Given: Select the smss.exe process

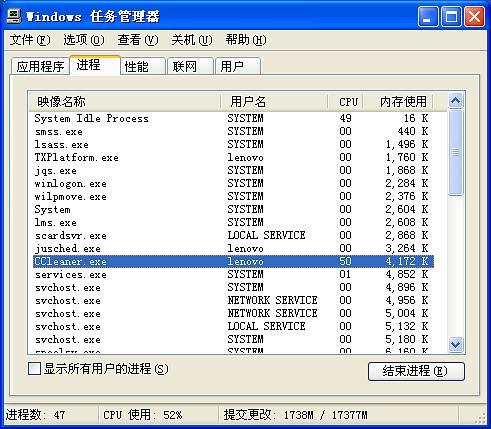Looking at the screenshot, I should [233, 131].
